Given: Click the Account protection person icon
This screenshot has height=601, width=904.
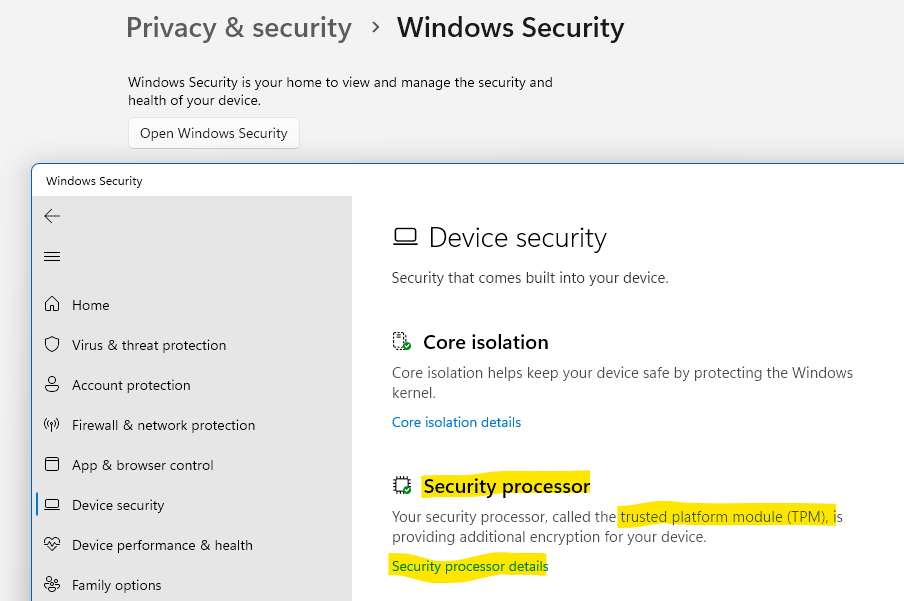Looking at the screenshot, I should tap(52, 385).
